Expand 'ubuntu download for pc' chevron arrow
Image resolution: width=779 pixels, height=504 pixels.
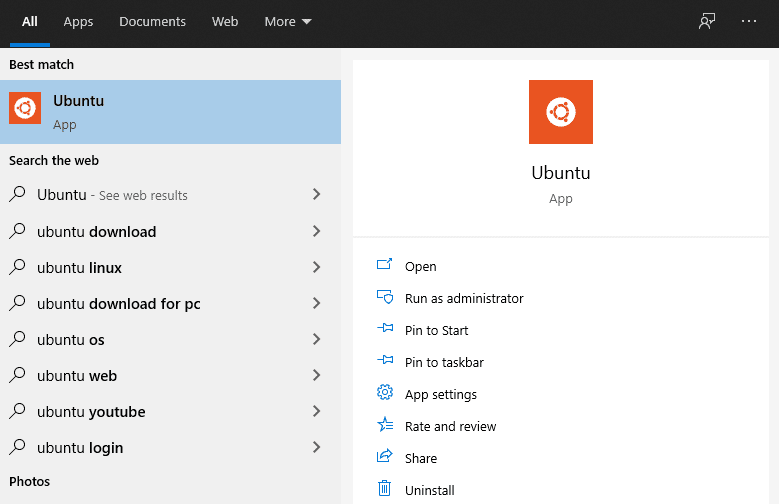coord(316,303)
